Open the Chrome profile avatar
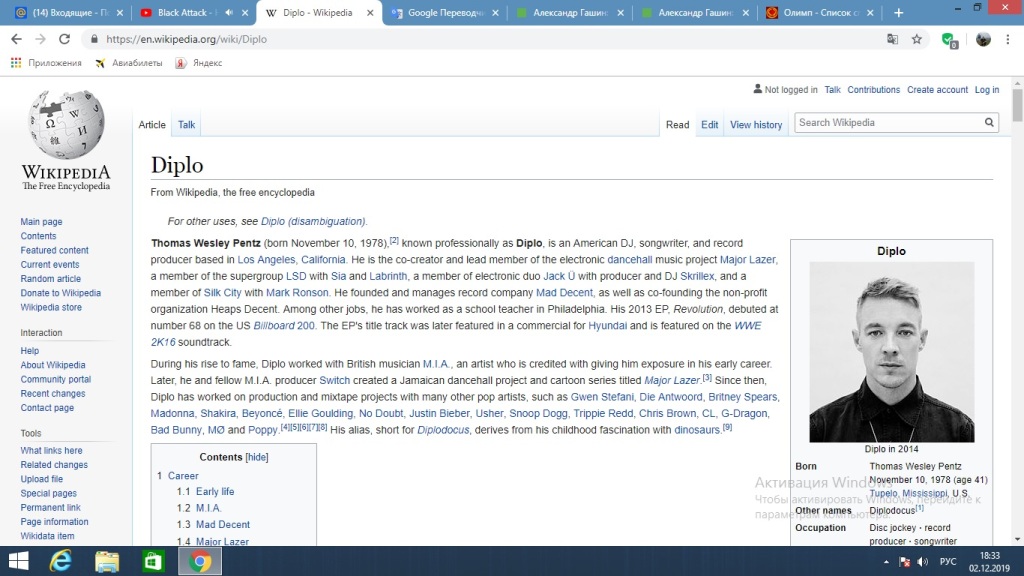This screenshot has height=576, width=1024. (x=983, y=39)
